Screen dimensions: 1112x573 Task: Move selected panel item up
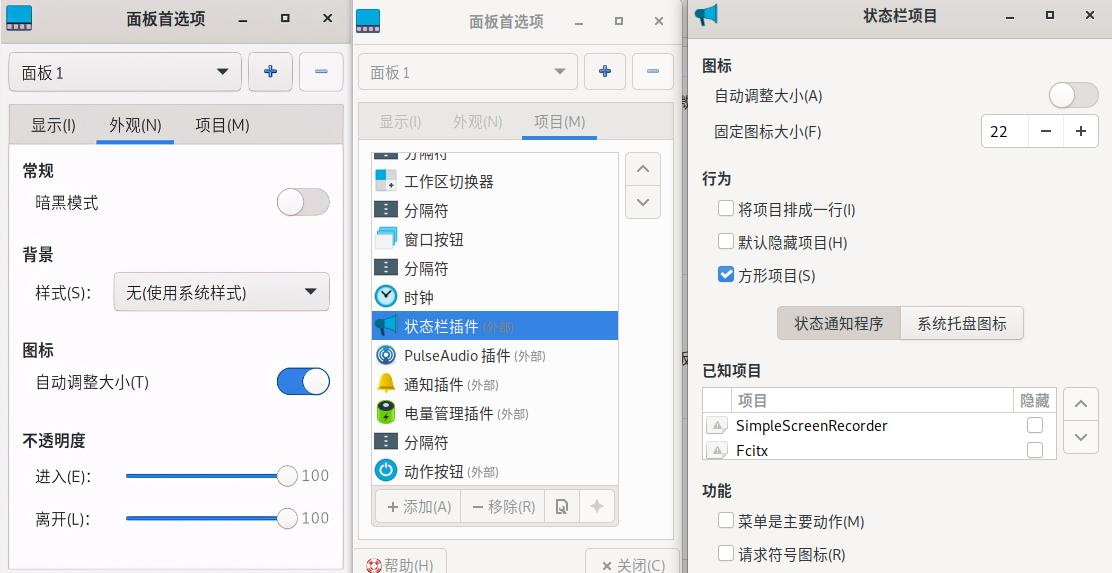pyautogui.click(x=643, y=169)
